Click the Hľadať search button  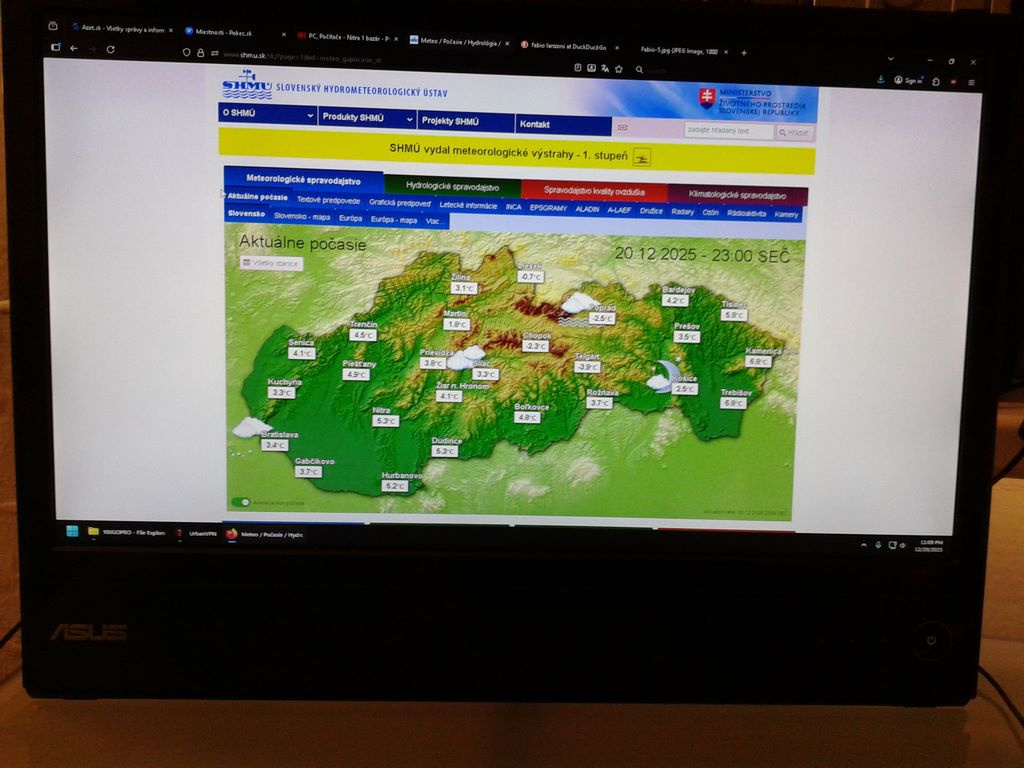click(x=795, y=132)
